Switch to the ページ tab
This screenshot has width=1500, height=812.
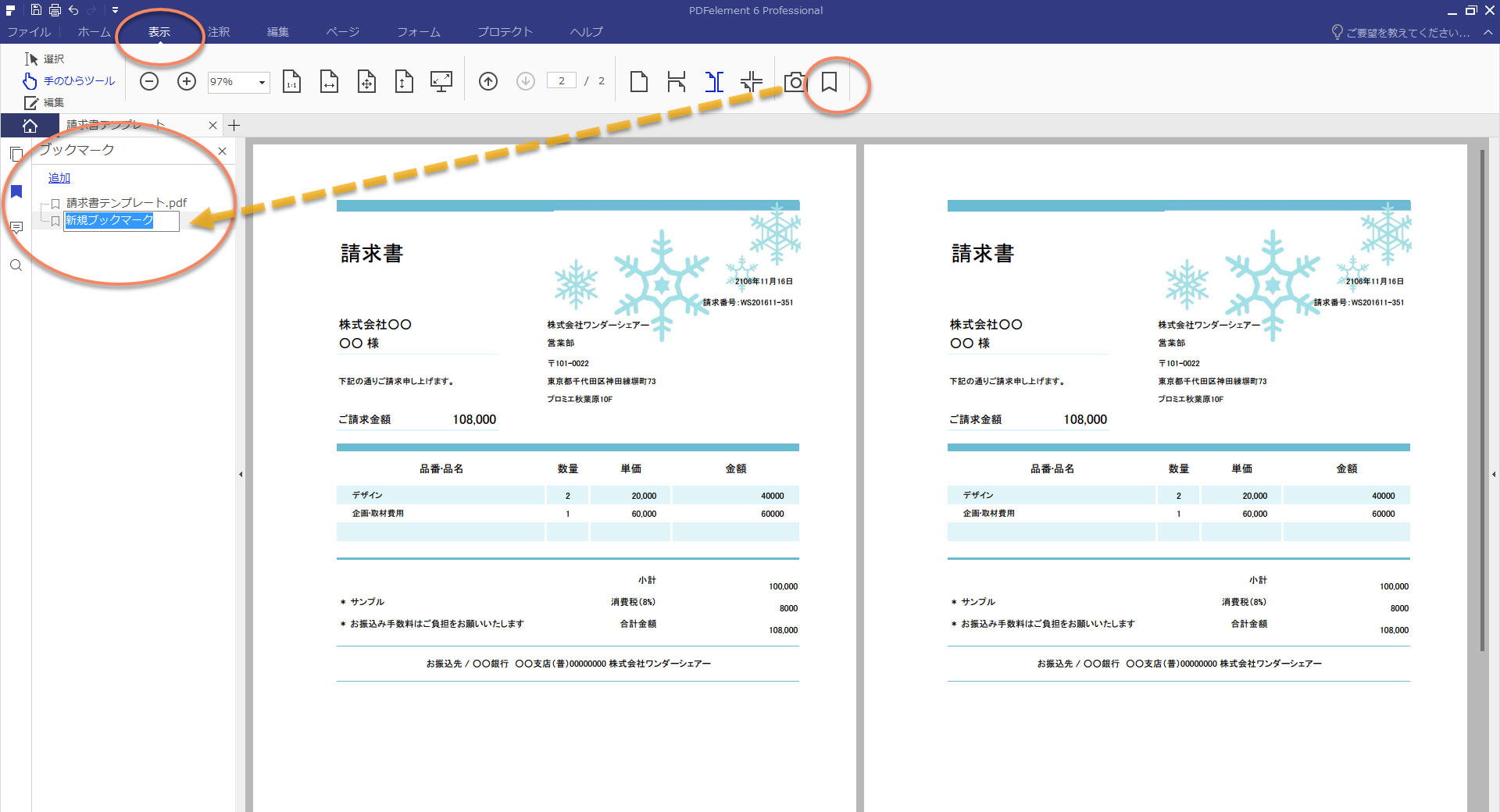point(343,32)
